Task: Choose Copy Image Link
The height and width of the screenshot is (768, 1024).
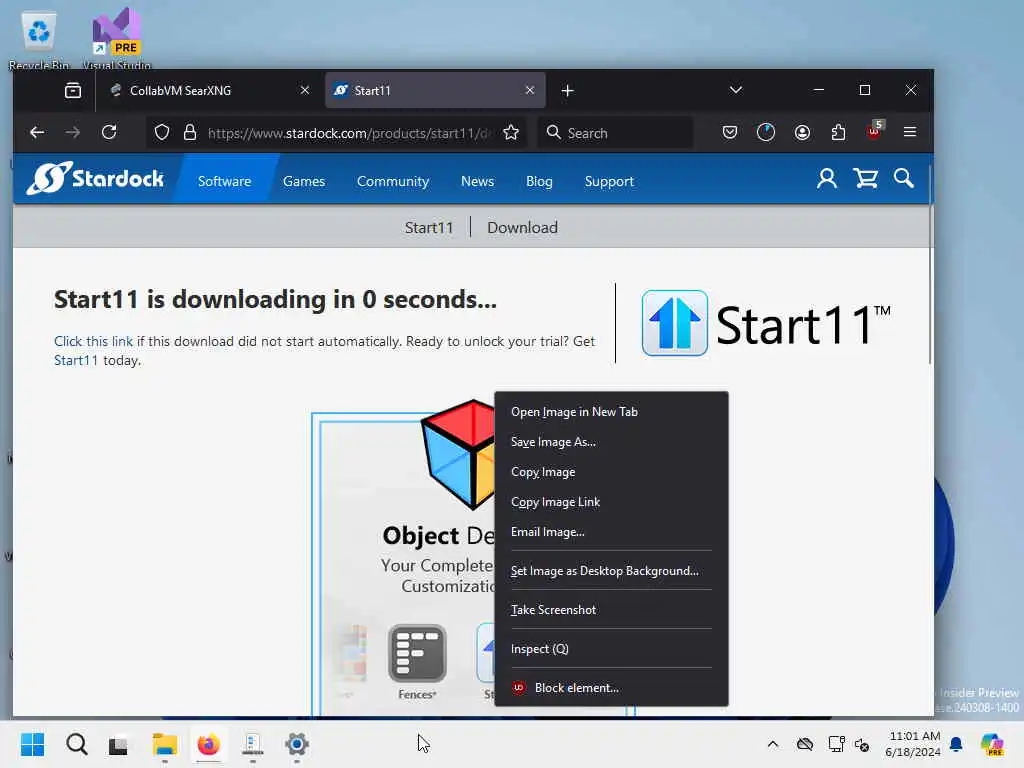Action: point(611,502)
